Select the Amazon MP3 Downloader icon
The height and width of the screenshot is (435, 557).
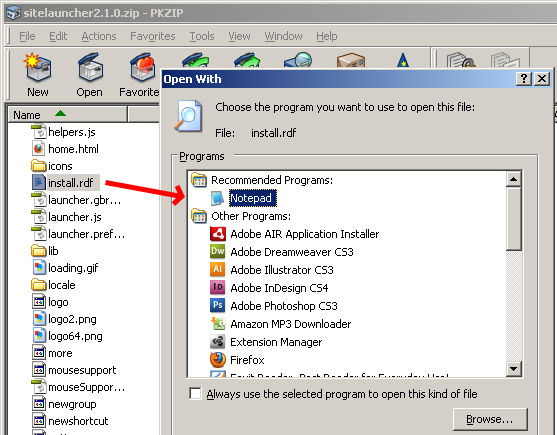(217, 323)
